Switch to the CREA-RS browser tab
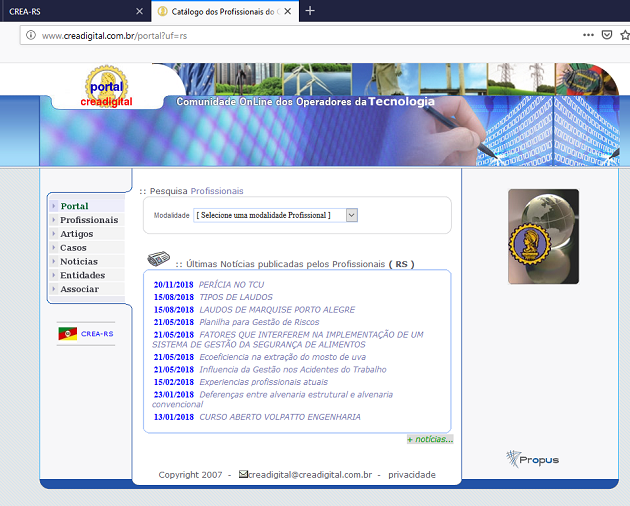Screen dimensions: 630x506 click(x=60, y=11)
